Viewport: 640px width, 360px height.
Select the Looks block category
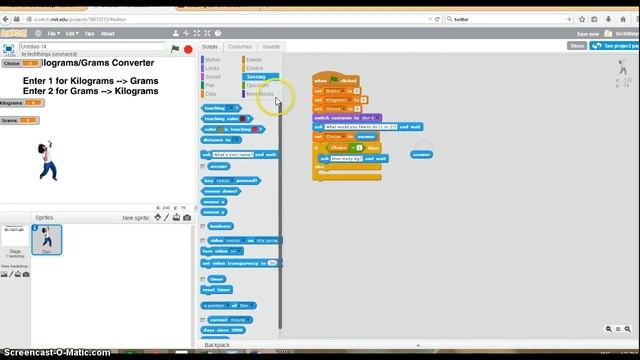click(x=212, y=68)
